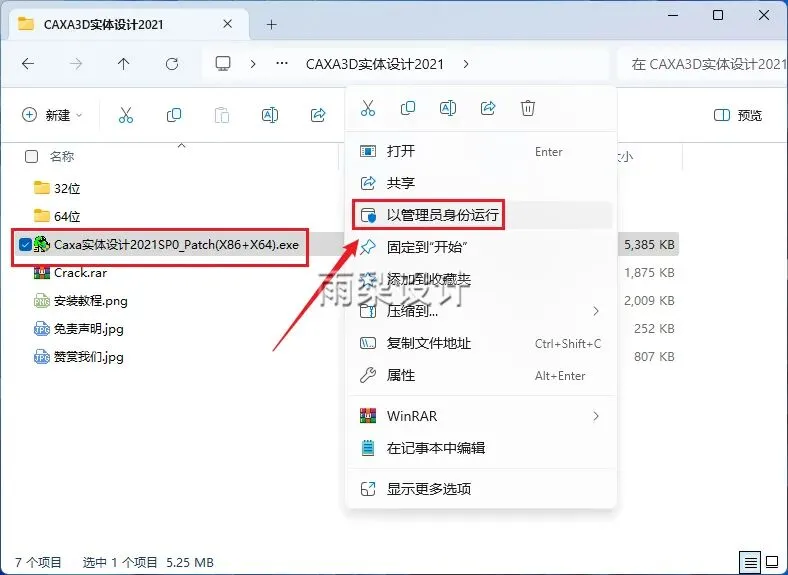This screenshot has height=575, width=788.
Task: Close the CAXA3D实体设计2021 tab
Action: click(x=228, y=24)
